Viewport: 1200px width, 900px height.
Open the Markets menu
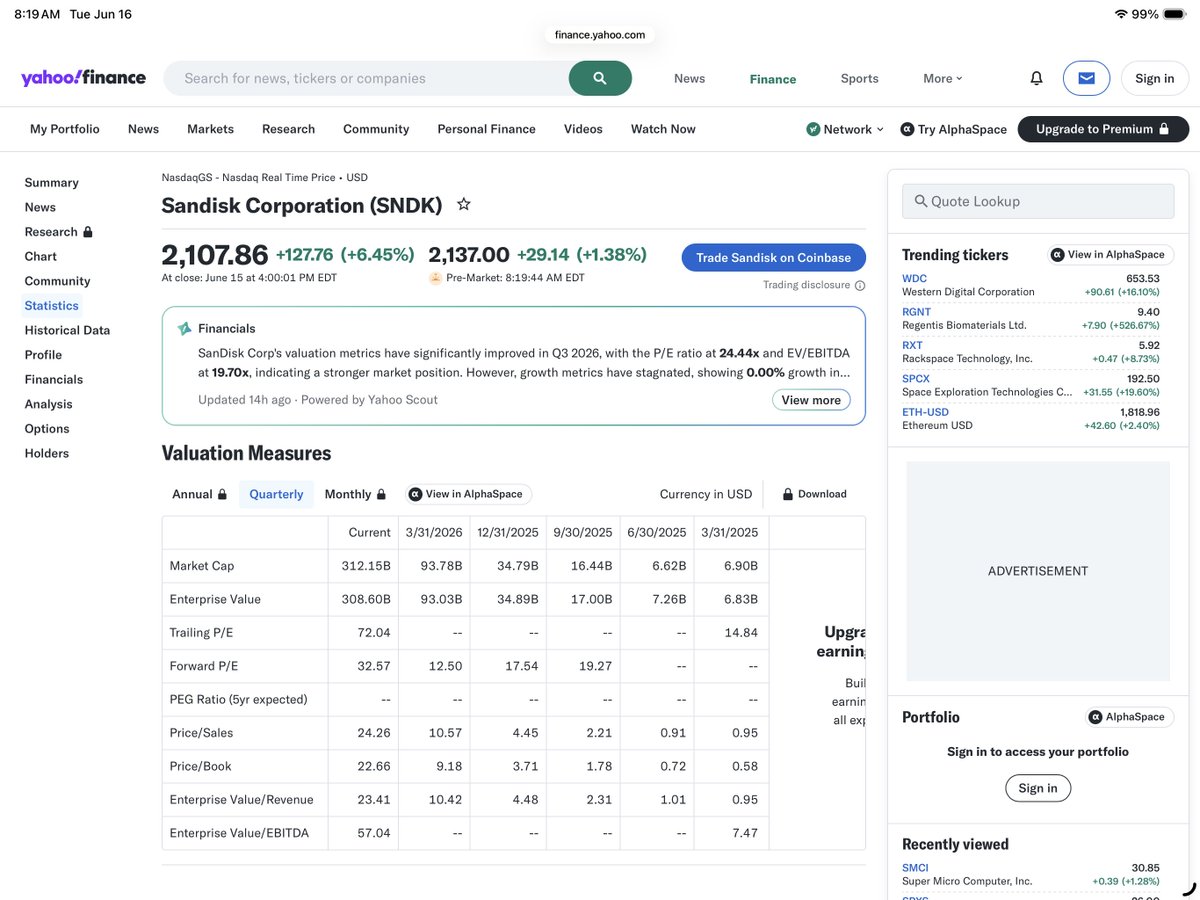pyautogui.click(x=210, y=129)
